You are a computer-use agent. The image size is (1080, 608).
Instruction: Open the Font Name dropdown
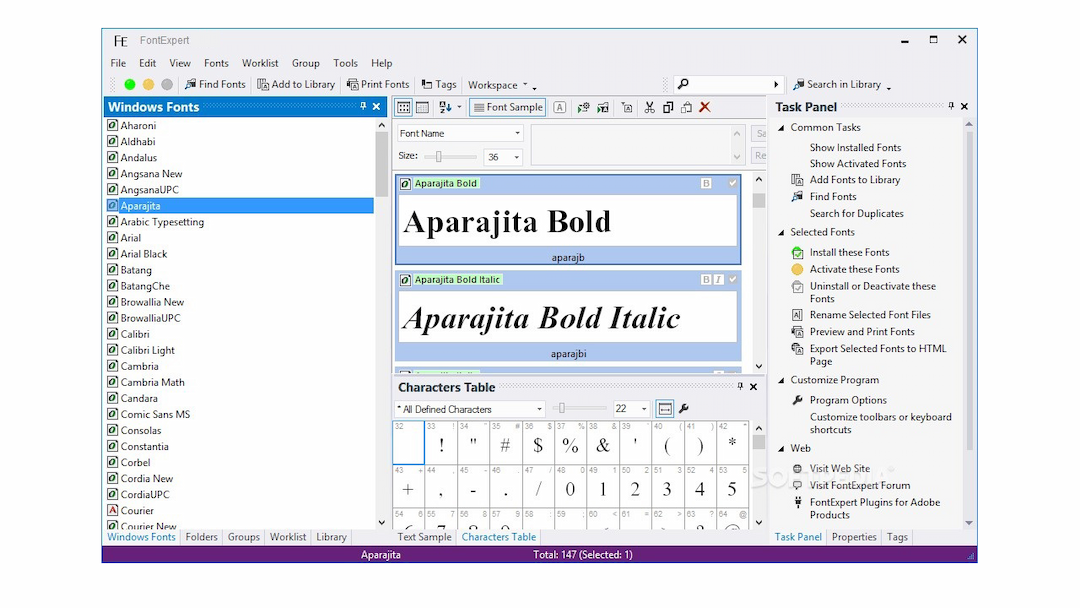point(516,132)
